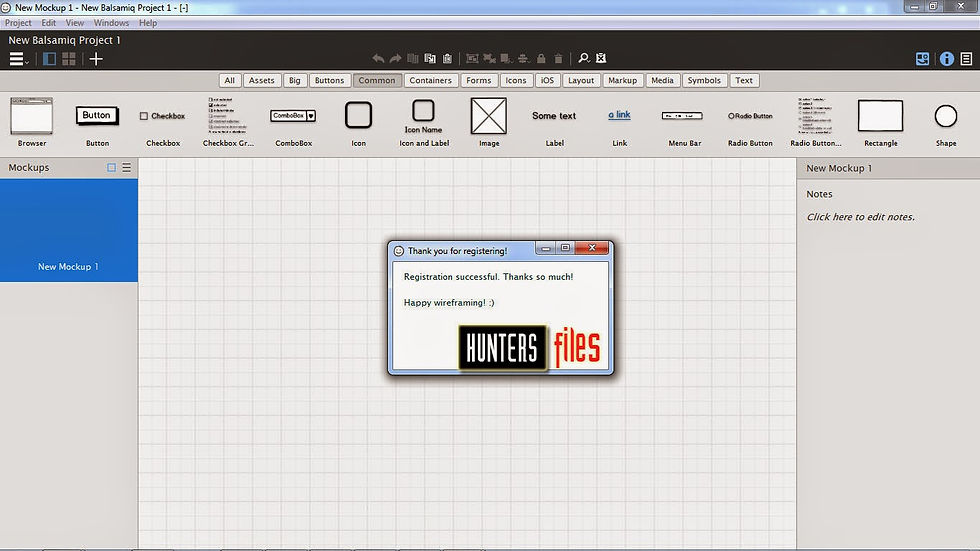980x551 pixels.
Task: Open the hamburger main menu icon
Action: (x=19, y=59)
